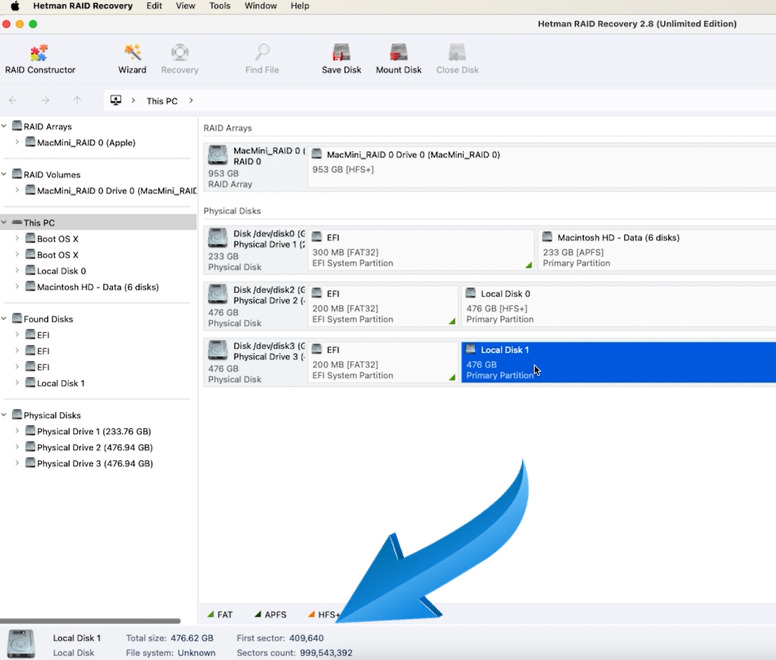Select MacMini_RAID 0 RAID Array disk tile
Viewport: 776px width, 660px height.
click(x=255, y=167)
